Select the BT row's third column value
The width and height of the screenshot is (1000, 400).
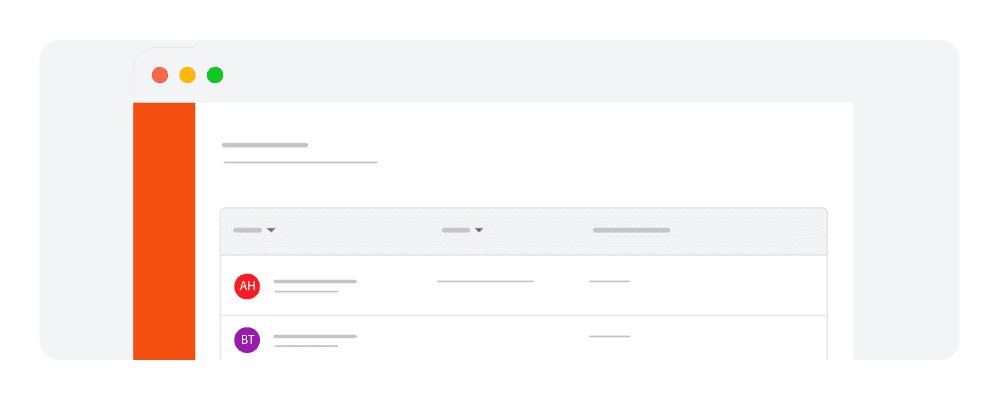tap(609, 336)
